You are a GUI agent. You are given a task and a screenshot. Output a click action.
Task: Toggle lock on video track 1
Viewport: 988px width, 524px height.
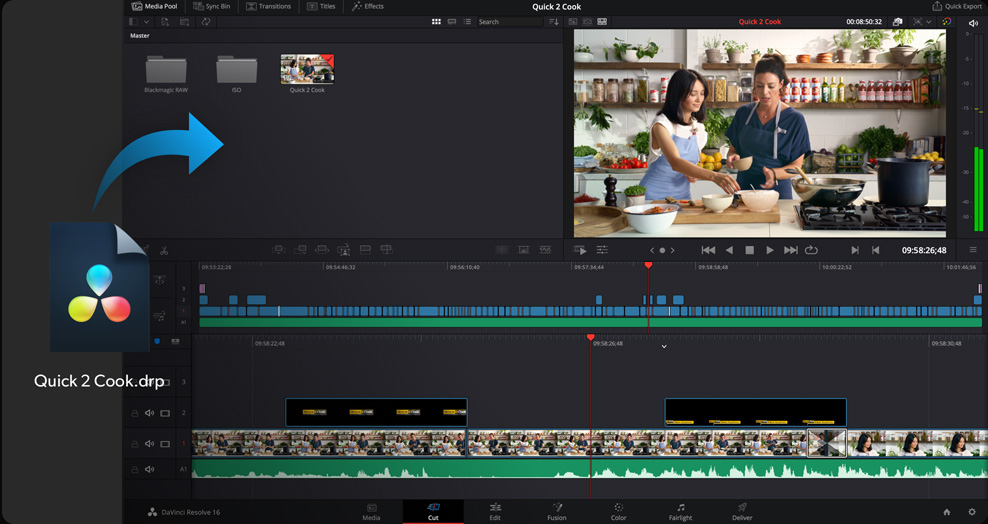tap(134, 442)
